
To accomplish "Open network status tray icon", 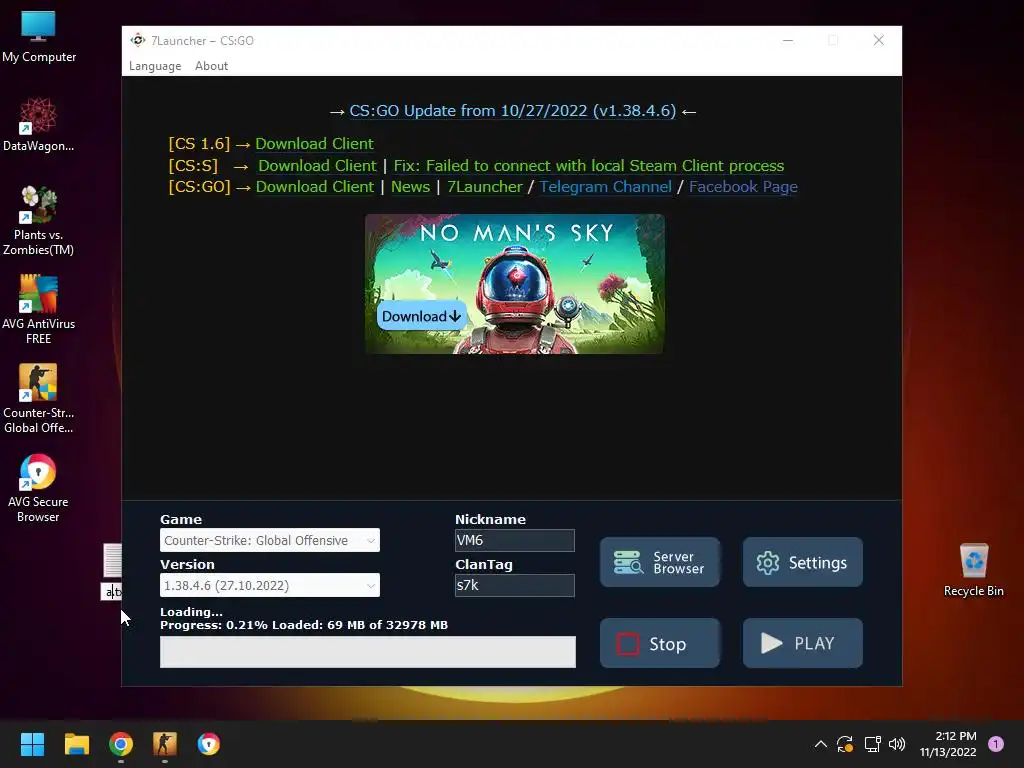I will pyautogui.click(x=872, y=744).
